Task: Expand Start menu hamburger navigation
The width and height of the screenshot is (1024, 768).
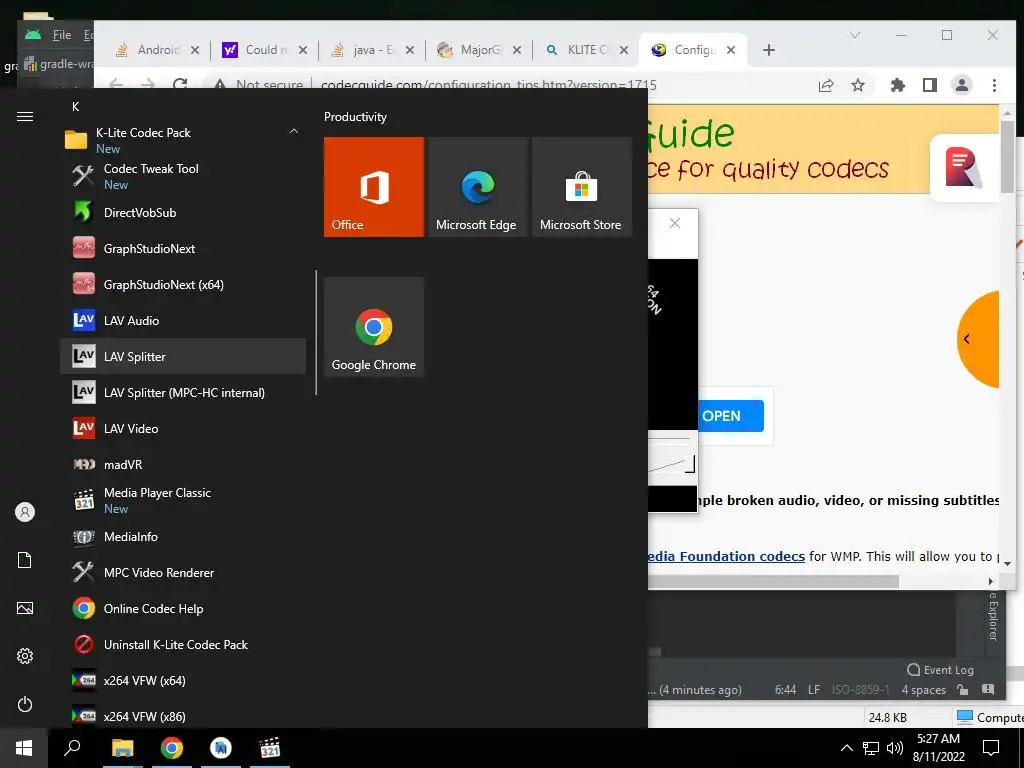Action: [x=25, y=116]
